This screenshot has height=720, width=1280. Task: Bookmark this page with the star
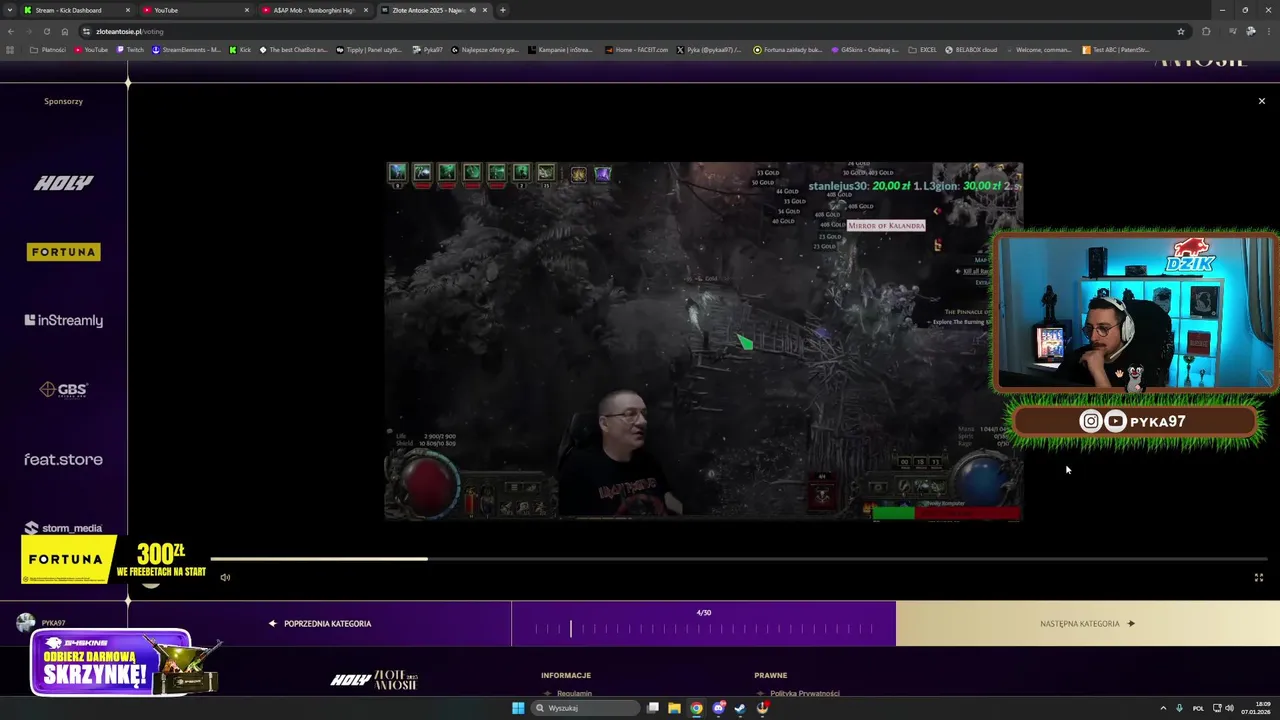coord(1181,31)
